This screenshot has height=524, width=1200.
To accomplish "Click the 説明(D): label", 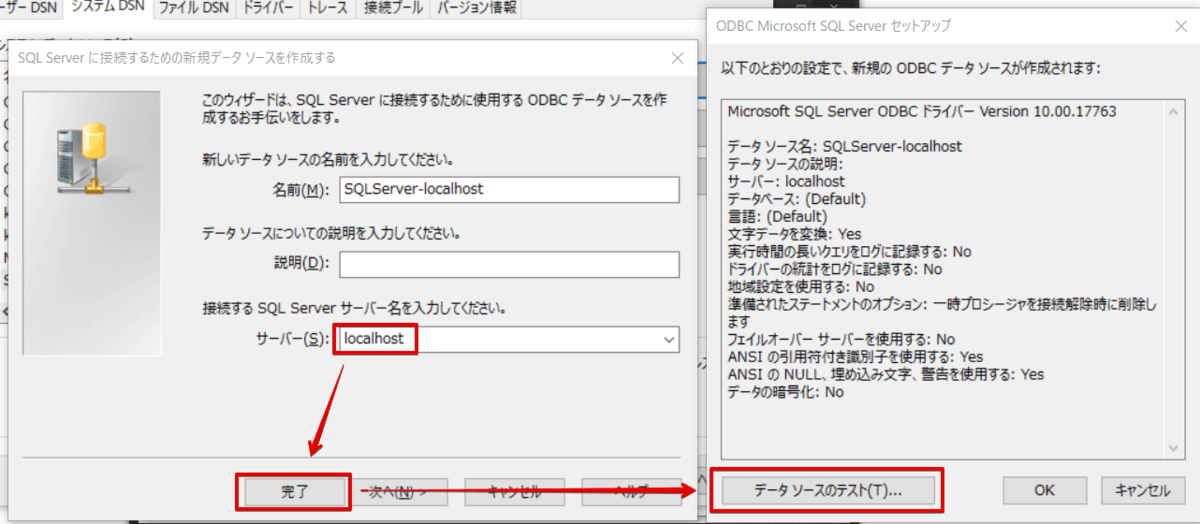I will point(299,264).
